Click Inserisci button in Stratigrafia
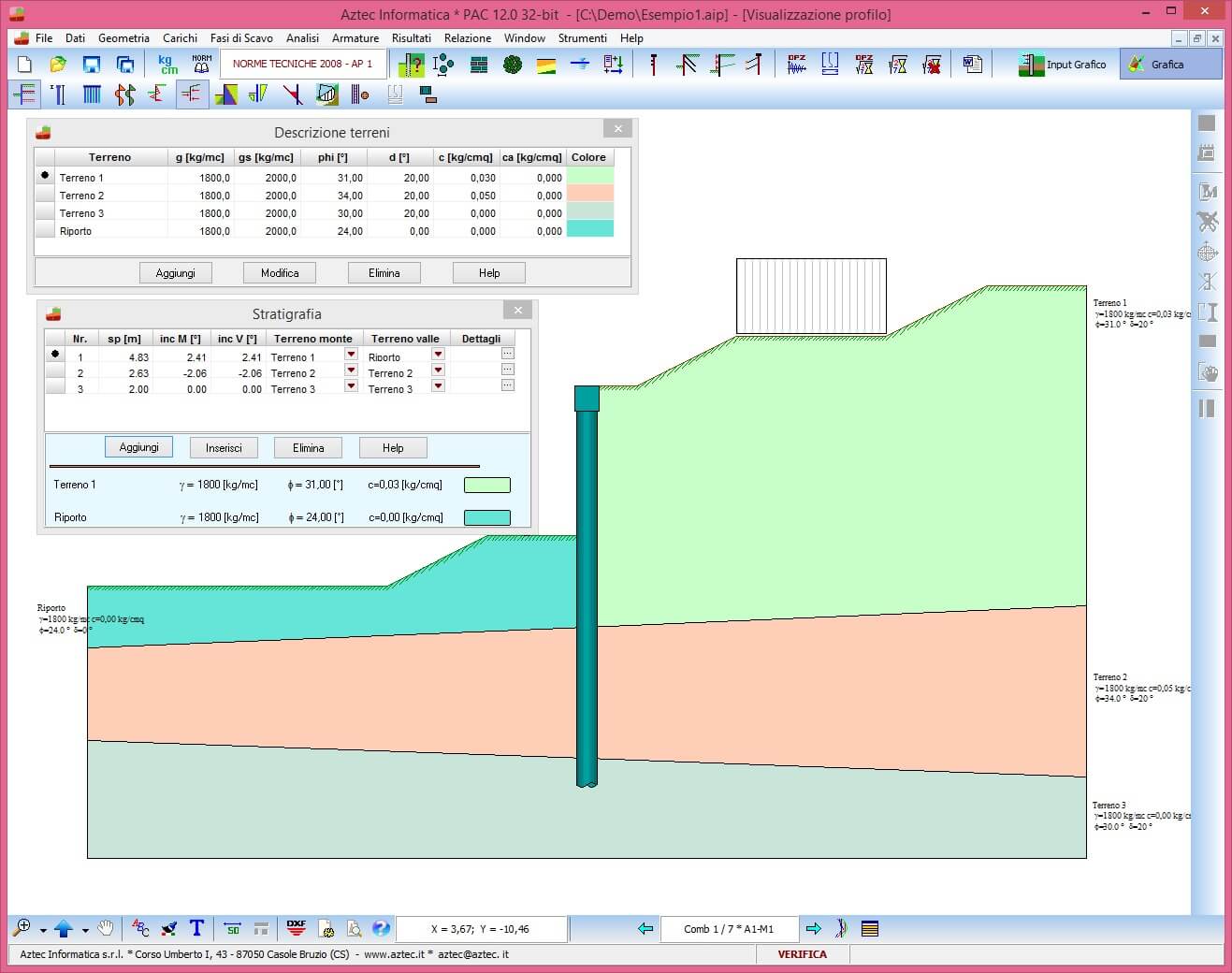1232x973 pixels. (x=224, y=448)
